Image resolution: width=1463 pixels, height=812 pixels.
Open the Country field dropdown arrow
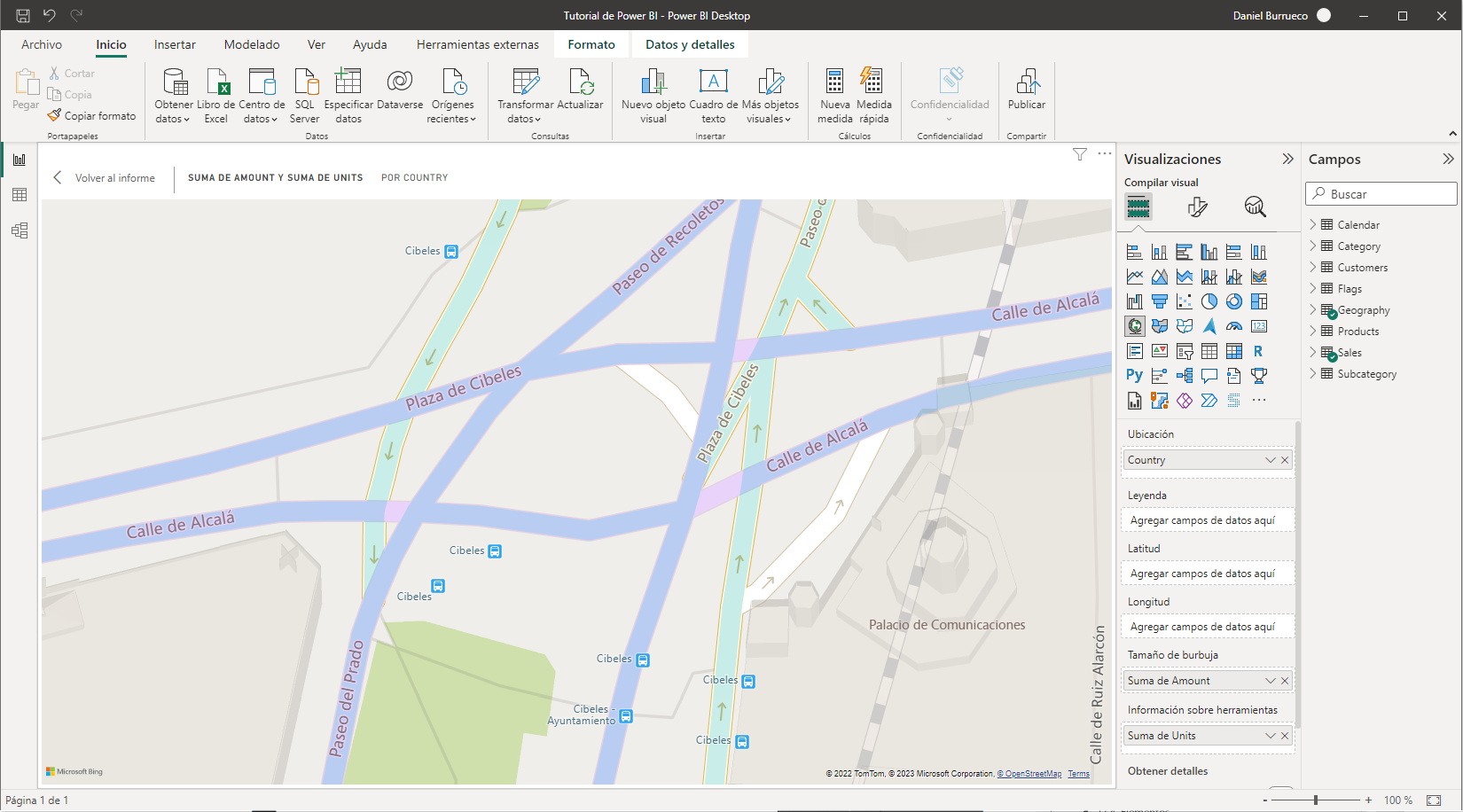click(1270, 460)
